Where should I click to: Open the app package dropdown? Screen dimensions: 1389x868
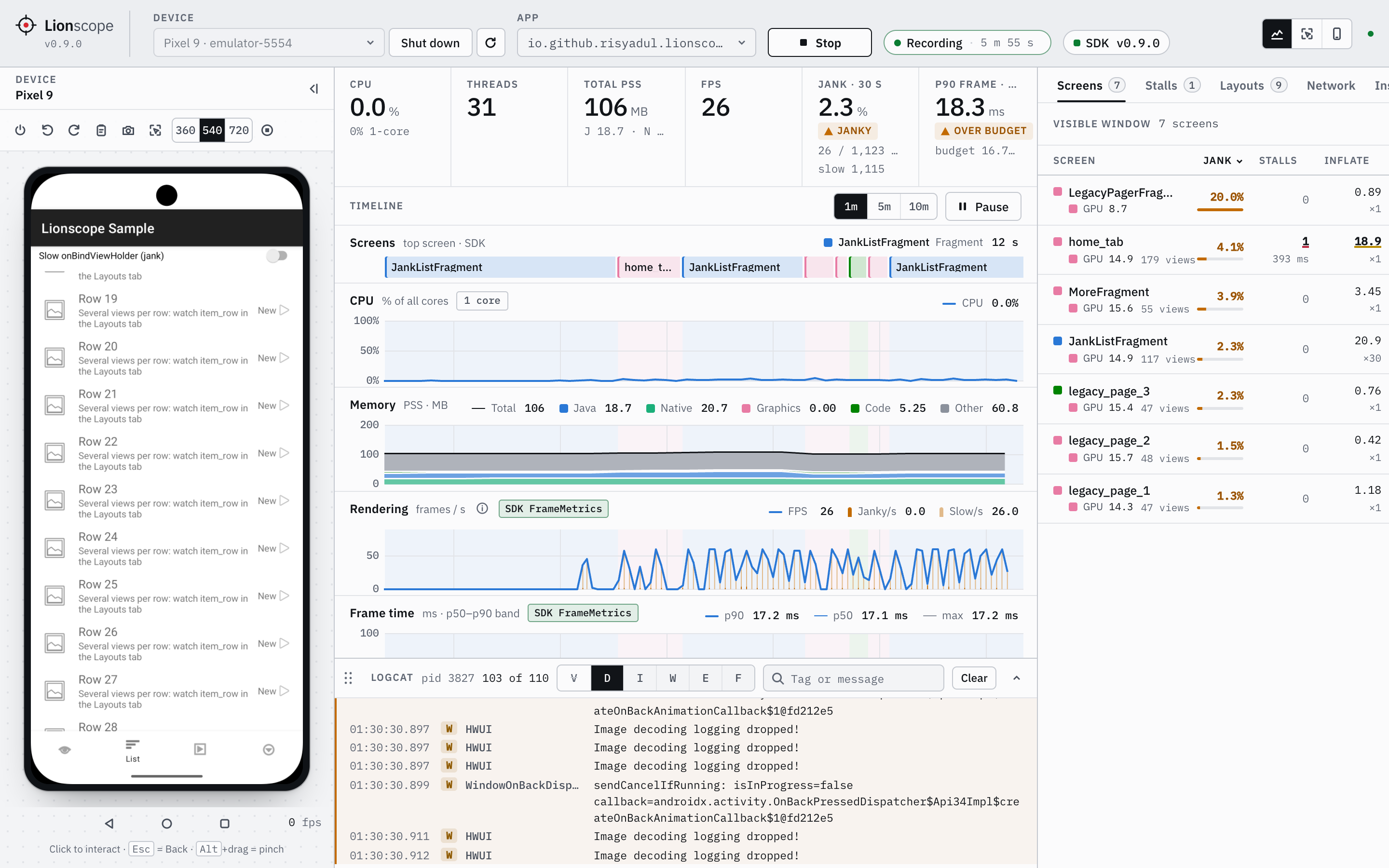[636, 42]
